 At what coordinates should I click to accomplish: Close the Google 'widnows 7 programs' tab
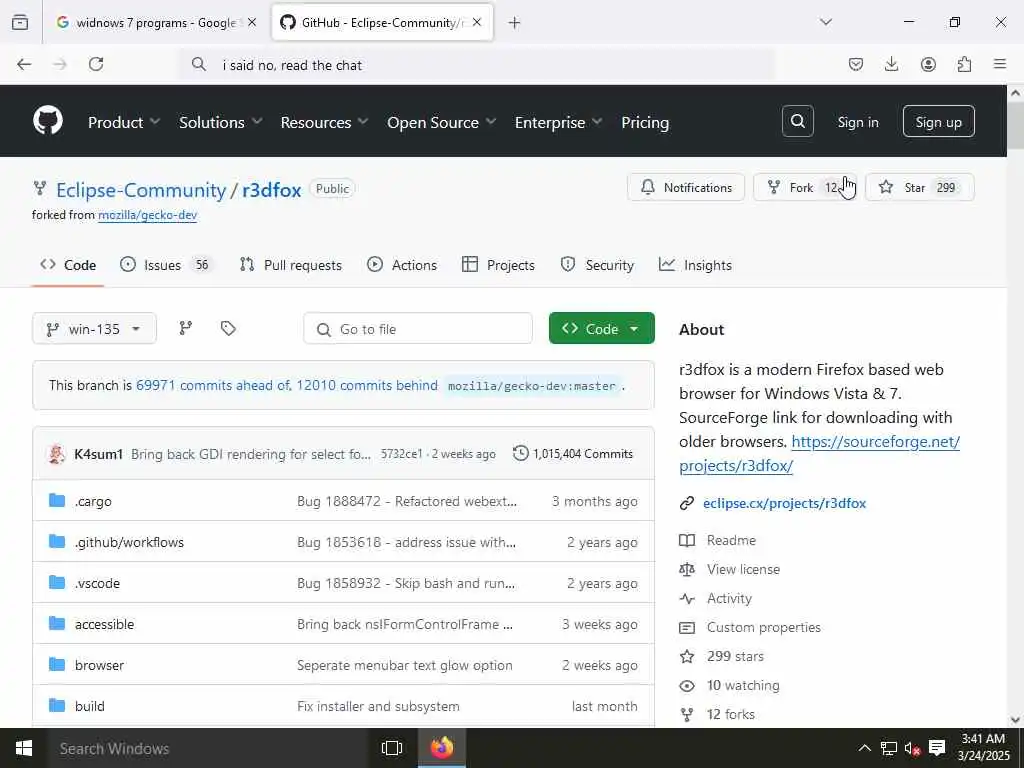pyautogui.click(x=252, y=22)
